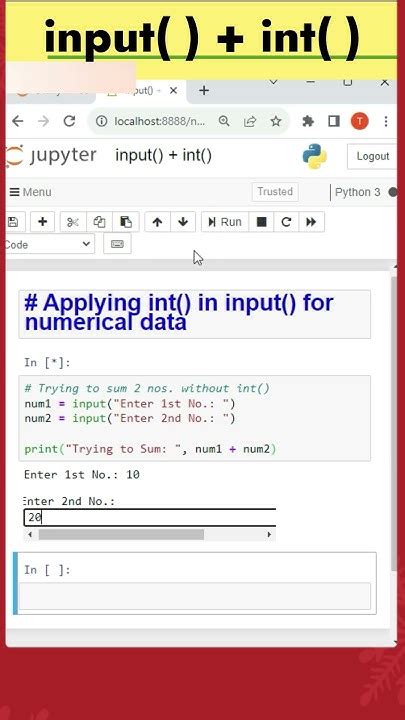Insert a cell below with plus
405x720 pixels.
point(43,222)
